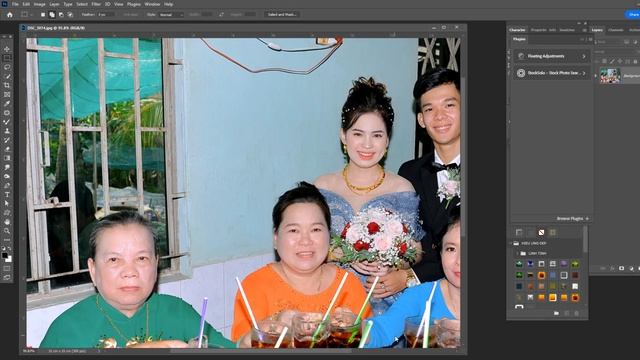Open the Plugins panel options menu
The width and height of the screenshot is (640, 360).
point(590,40)
